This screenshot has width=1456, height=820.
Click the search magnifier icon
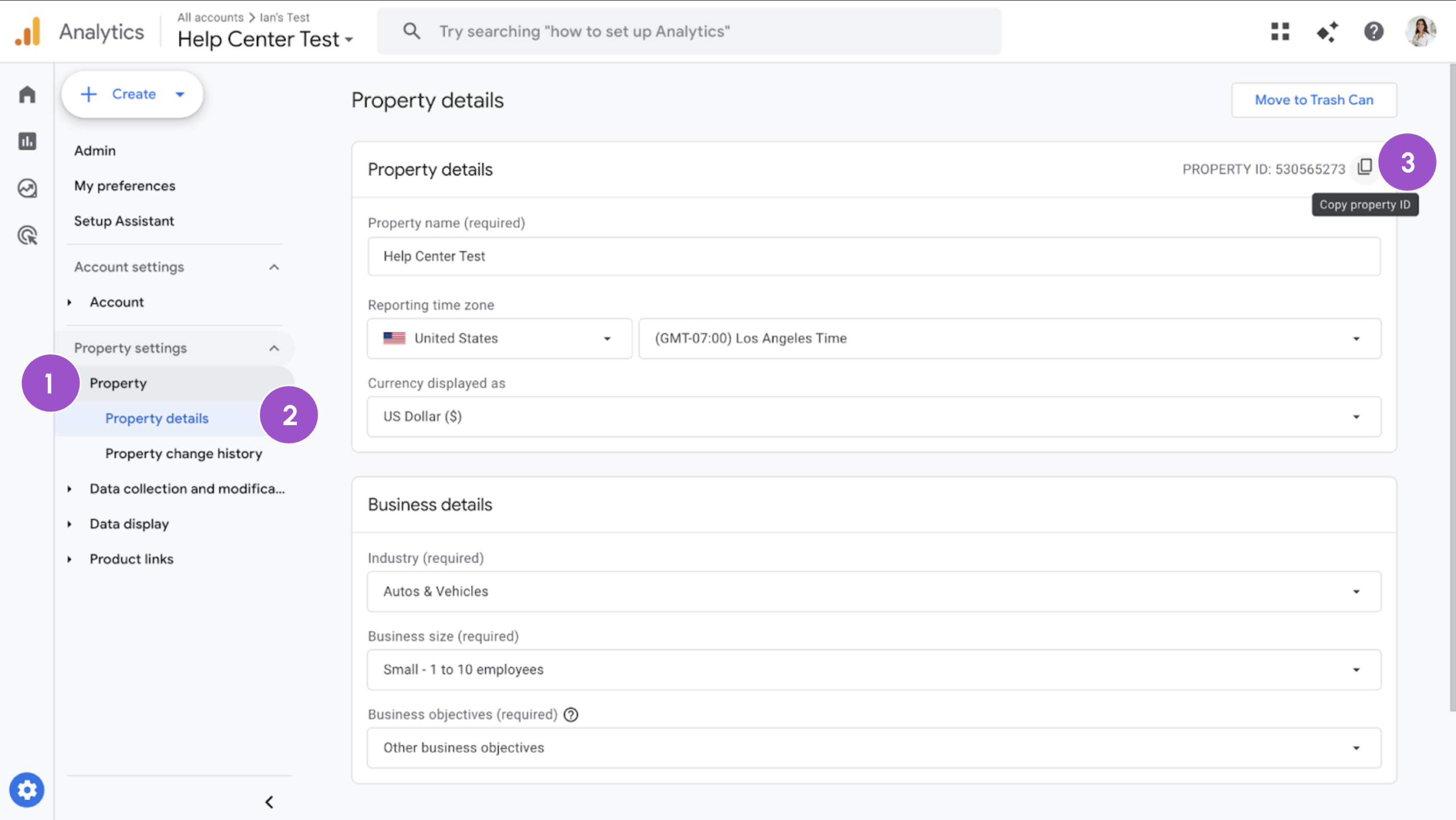tap(411, 31)
